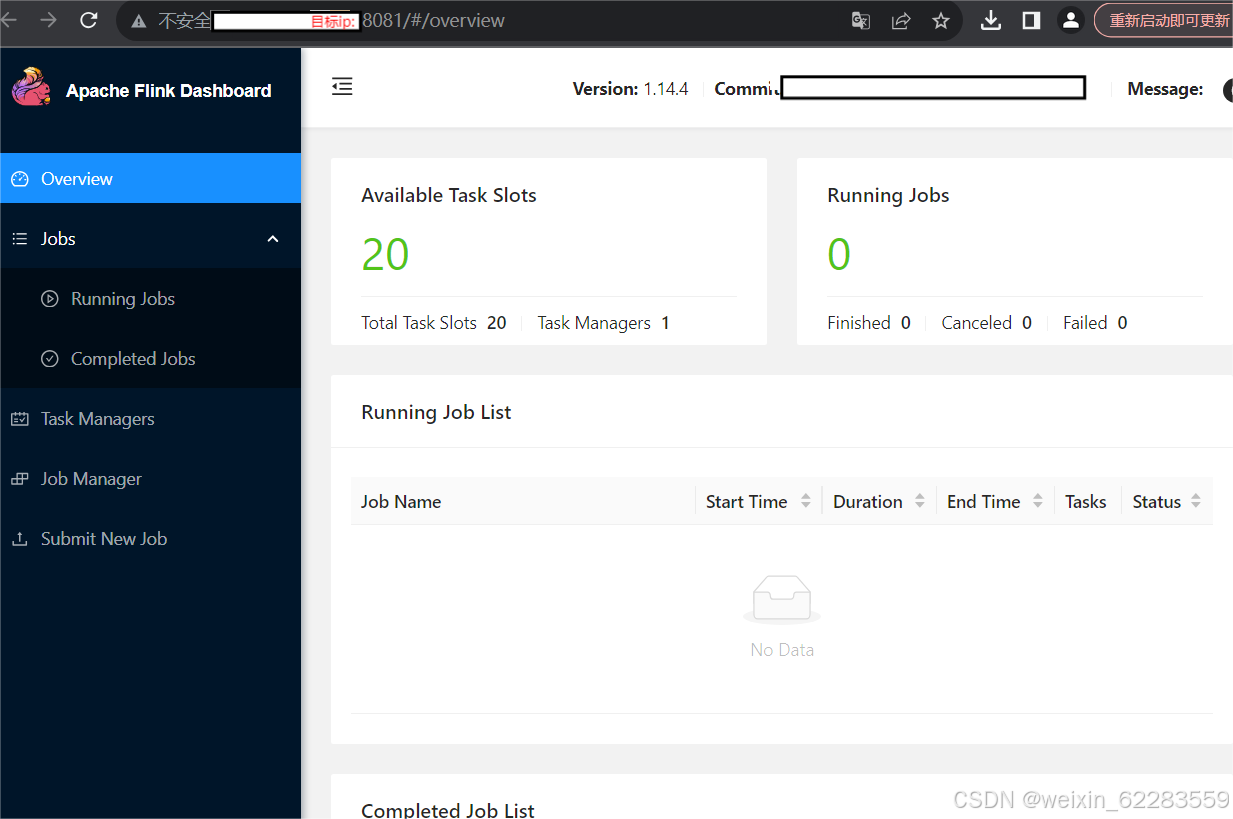Click the Available Task Slots value 20

385,255
